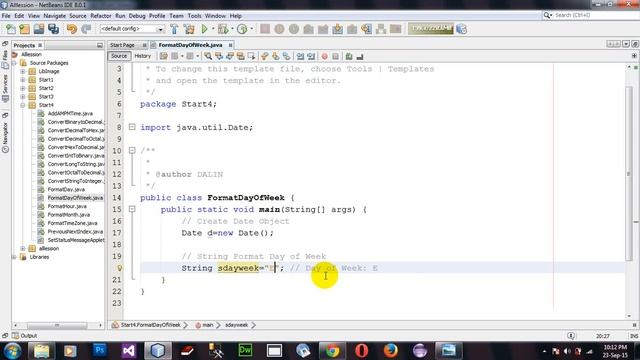Collapse the import fold on line 8
The height and width of the screenshot is (360, 640).
[x=132, y=127]
